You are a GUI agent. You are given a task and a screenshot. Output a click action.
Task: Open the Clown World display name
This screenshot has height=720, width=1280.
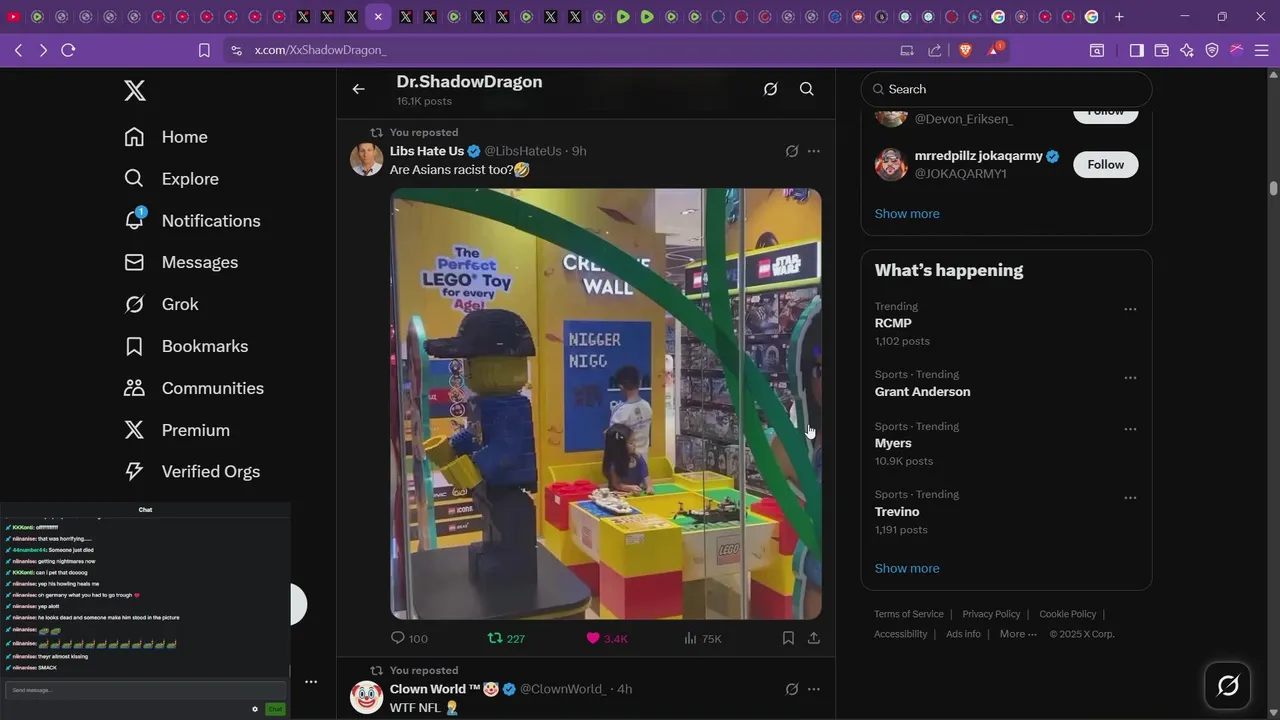click(x=445, y=689)
